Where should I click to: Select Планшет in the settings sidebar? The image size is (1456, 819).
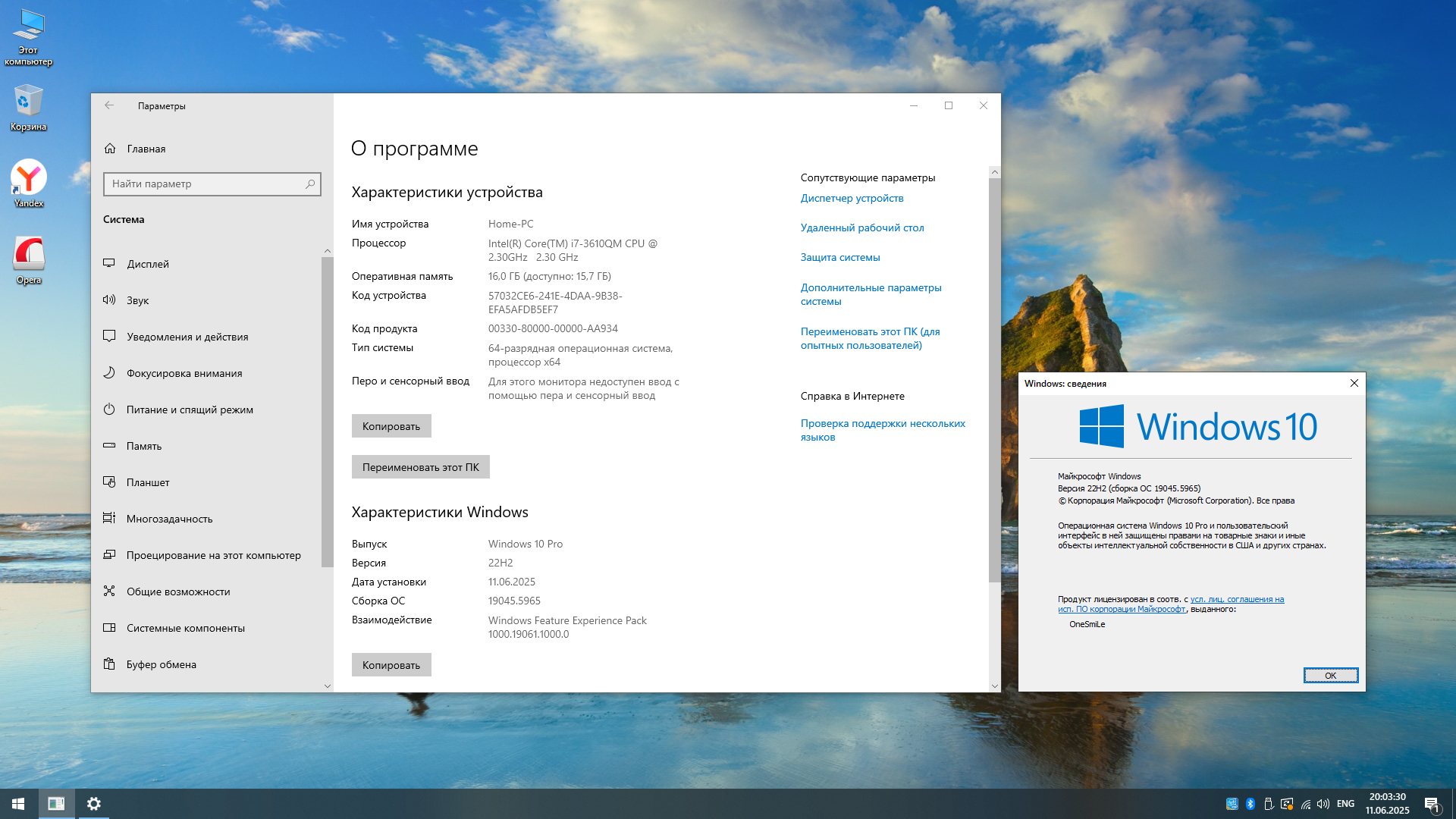click(x=148, y=482)
